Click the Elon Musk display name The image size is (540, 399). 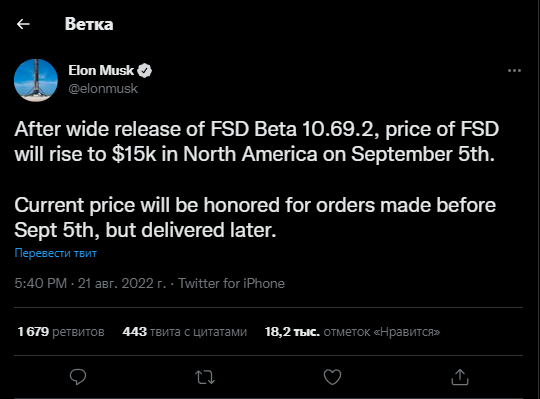tap(101, 71)
